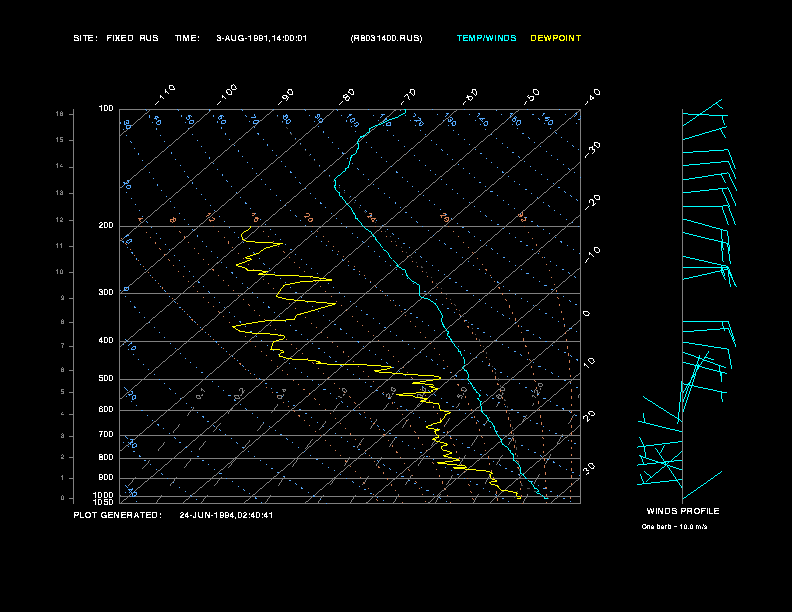Click the 14 km tick on height axis
The image size is (792, 612).
pyautogui.click(x=60, y=167)
